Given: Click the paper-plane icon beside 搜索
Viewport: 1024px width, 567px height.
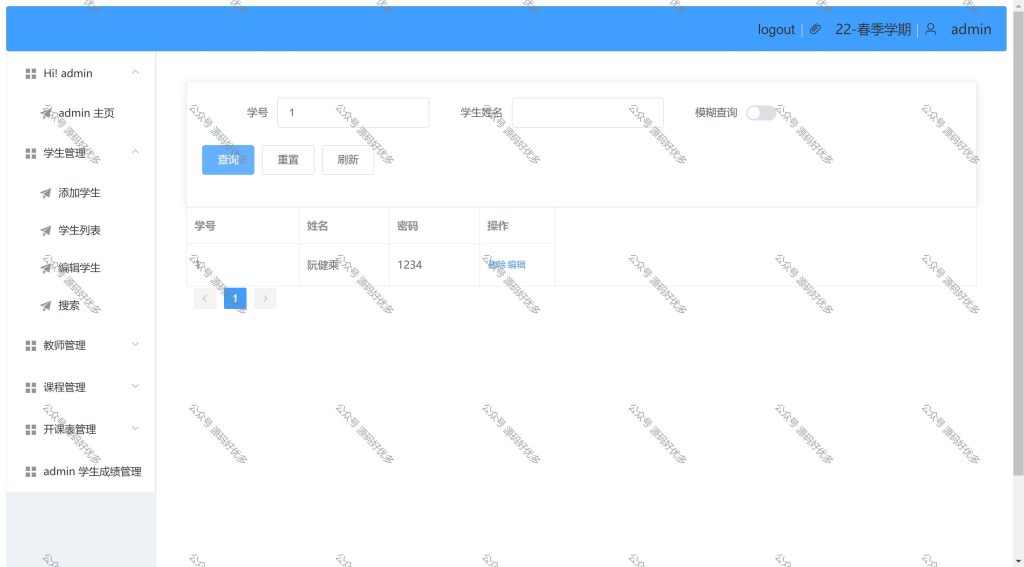Looking at the screenshot, I should pyautogui.click(x=46, y=306).
